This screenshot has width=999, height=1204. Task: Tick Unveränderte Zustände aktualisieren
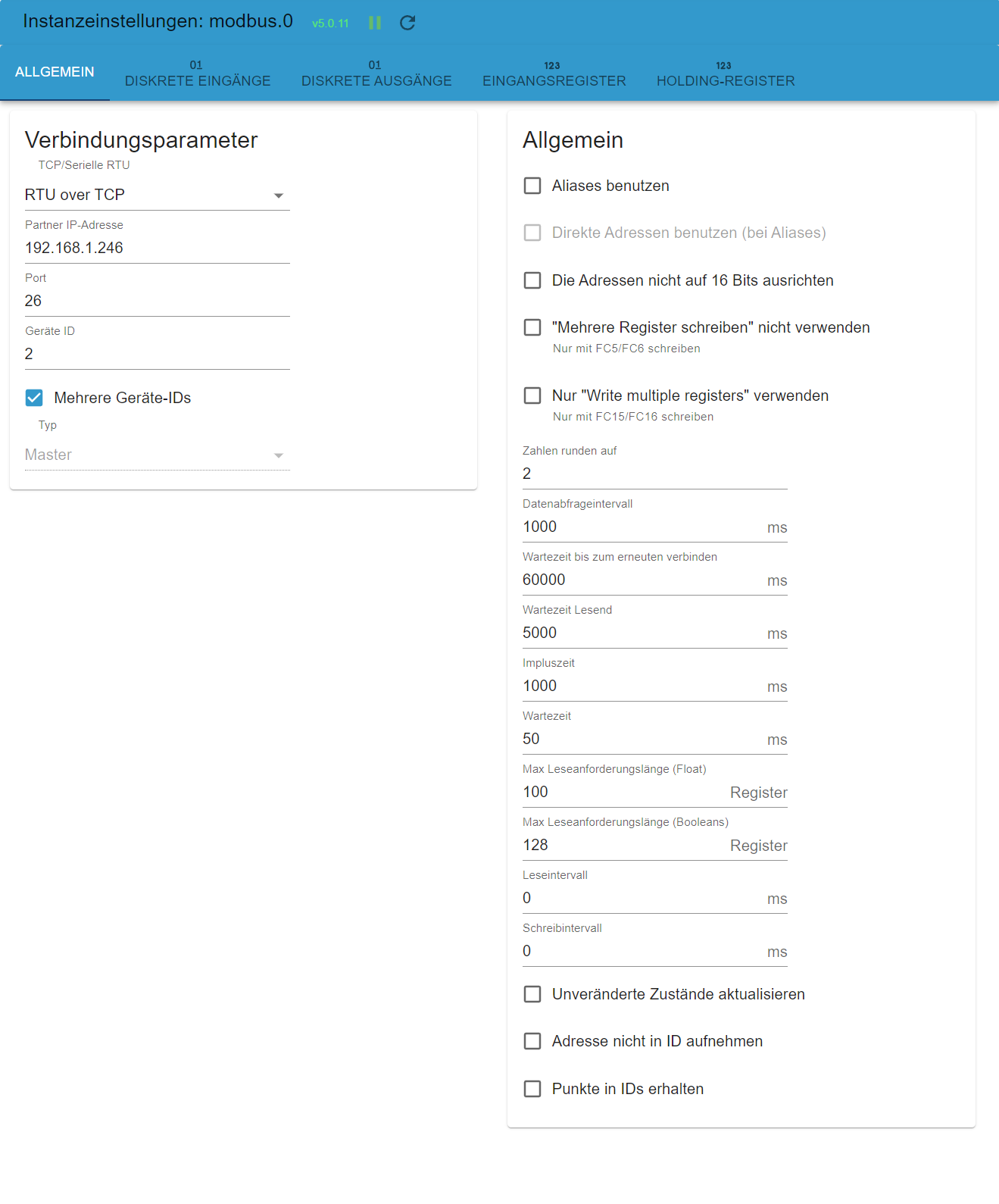point(532,994)
